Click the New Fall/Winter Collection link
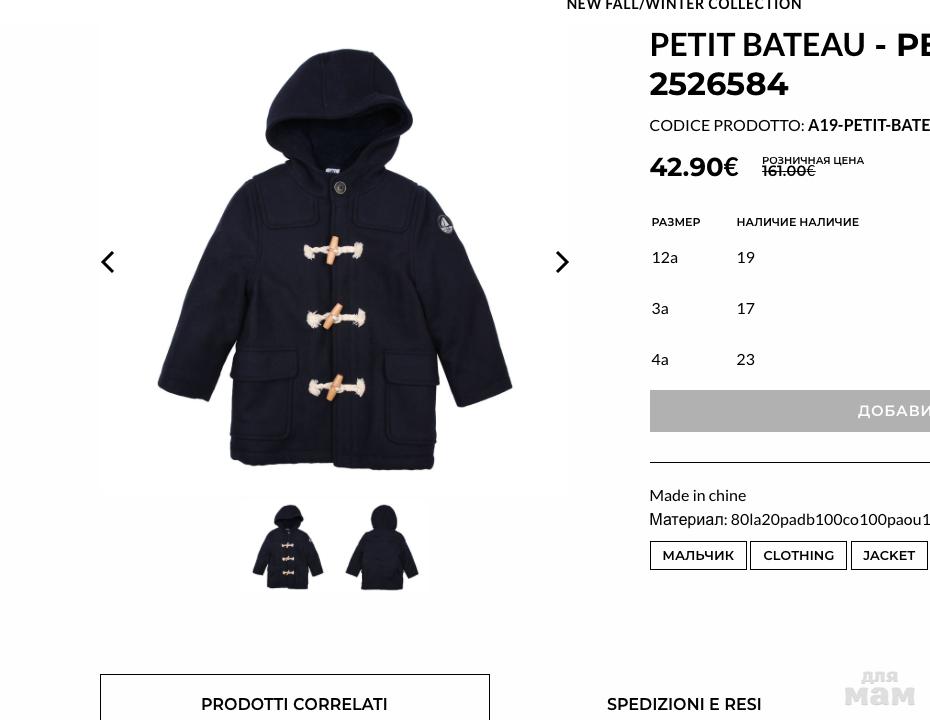 (x=684, y=6)
